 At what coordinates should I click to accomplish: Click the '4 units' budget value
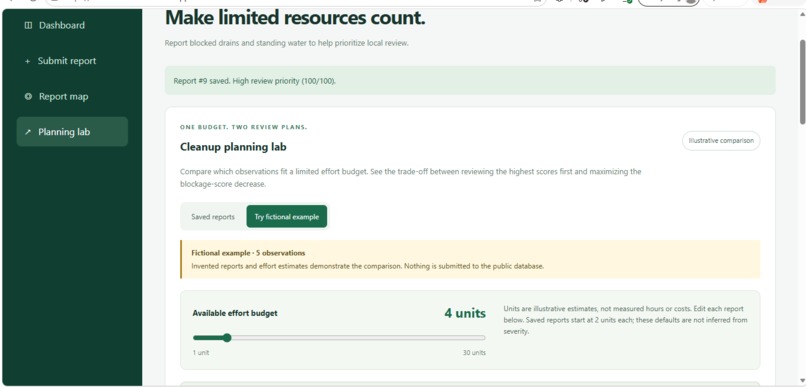click(x=465, y=313)
